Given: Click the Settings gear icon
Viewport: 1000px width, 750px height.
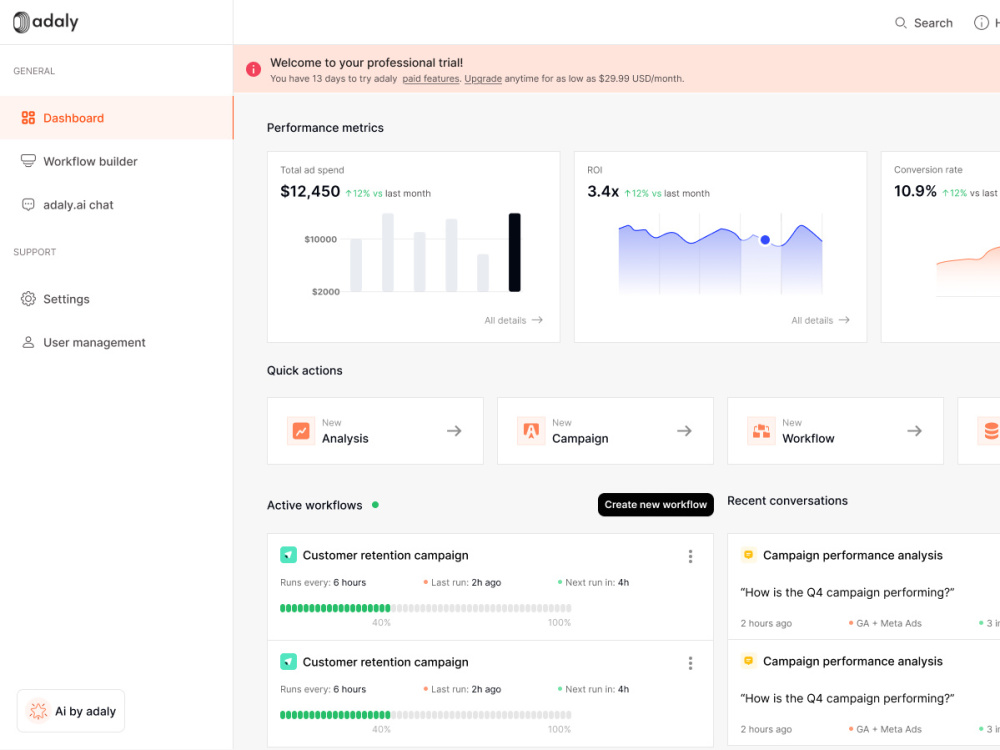Looking at the screenshot, I should pos(28,299).
